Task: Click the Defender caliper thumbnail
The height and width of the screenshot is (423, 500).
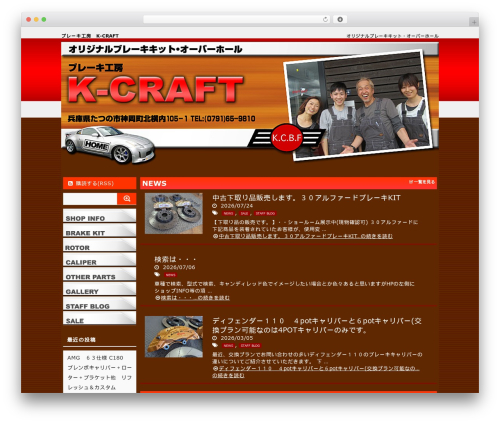Action: 174,337
